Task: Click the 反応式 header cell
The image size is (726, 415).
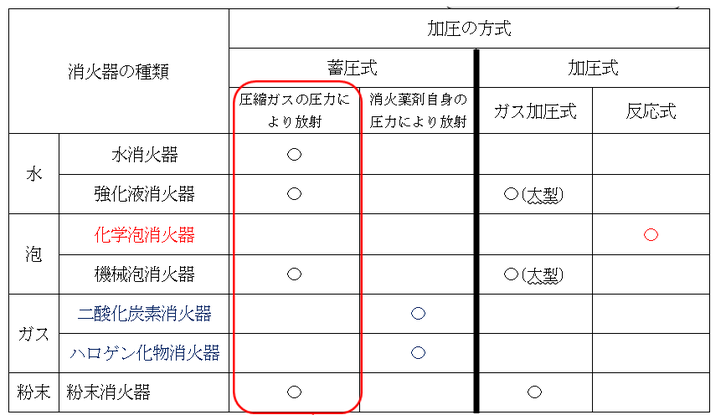Action: tap(651, 111)
